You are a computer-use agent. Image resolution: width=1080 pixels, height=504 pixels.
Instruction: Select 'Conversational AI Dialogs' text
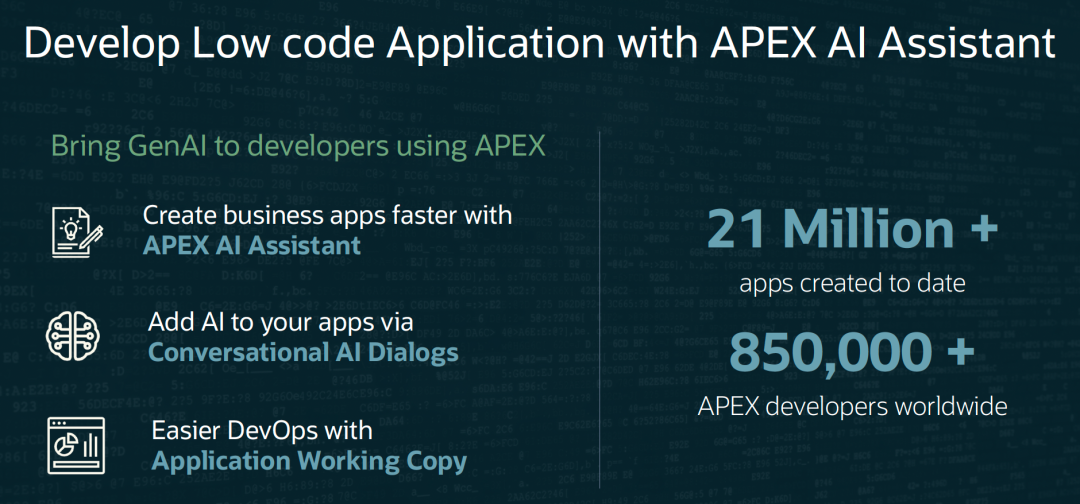[303, 353]
